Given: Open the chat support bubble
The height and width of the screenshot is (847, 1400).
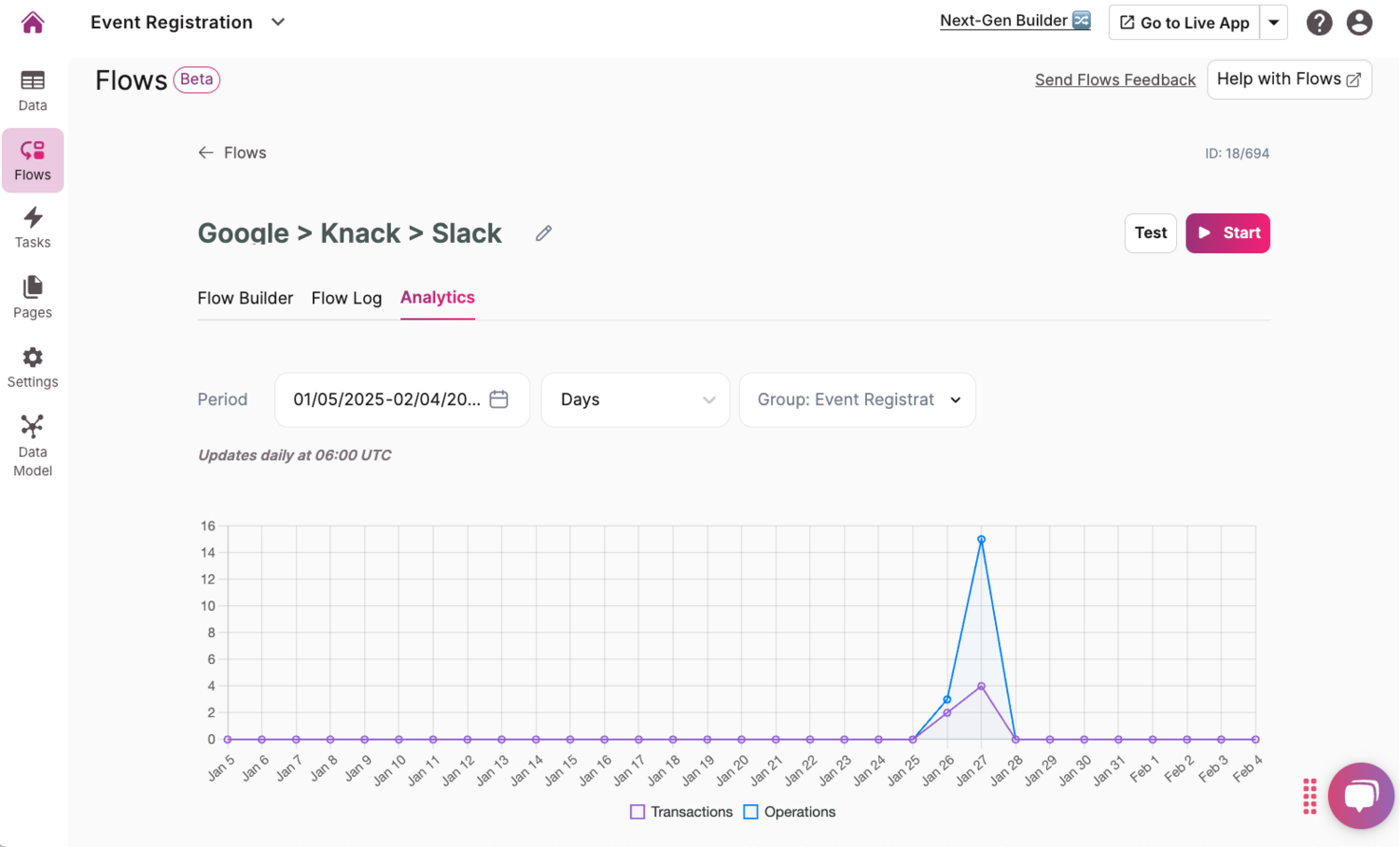Looking at the screenshot, I should (1360, 796).
